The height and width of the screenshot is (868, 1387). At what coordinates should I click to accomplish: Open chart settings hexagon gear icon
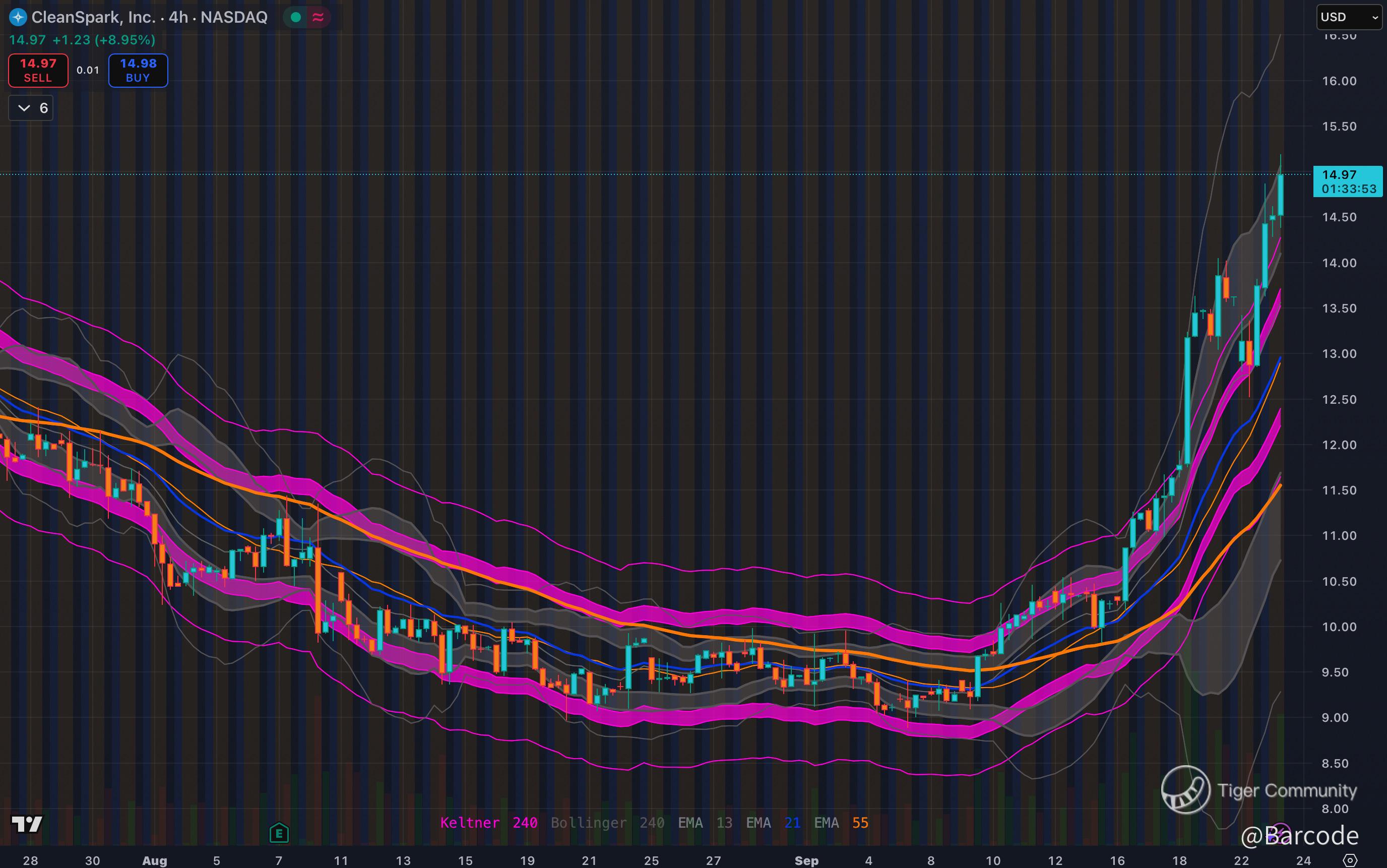click(1350, 860)
